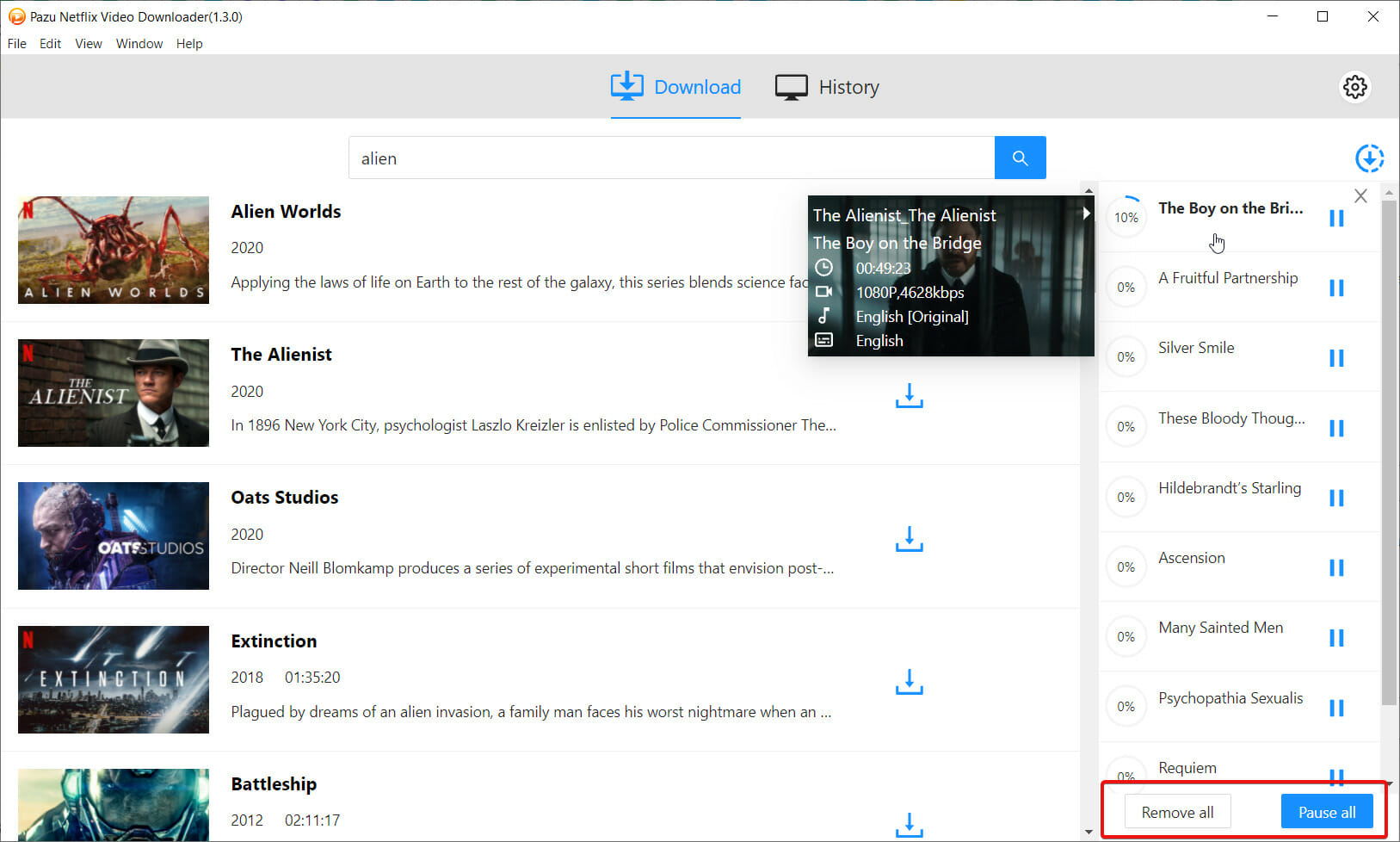Click The Alienist tooltip arrow
The image size is (1400, 842).
(x=1086, y=213)
